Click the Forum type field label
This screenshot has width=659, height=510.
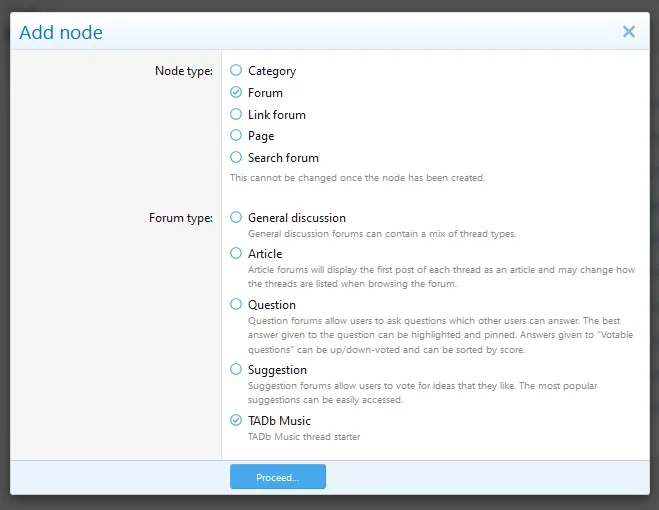181,218
